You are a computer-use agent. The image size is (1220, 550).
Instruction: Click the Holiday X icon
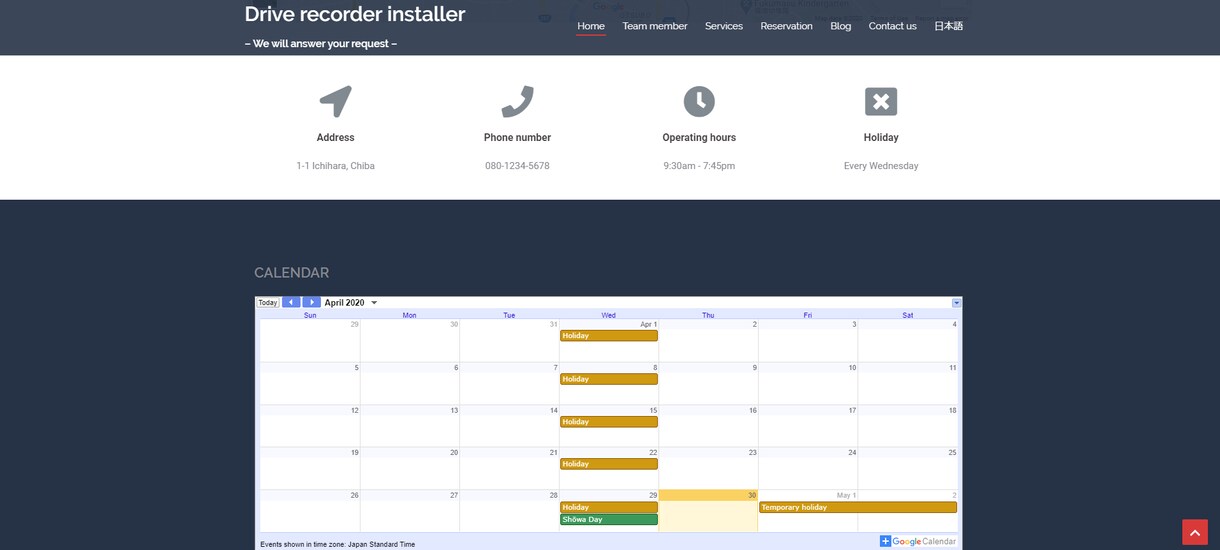(x=881, y=101)
